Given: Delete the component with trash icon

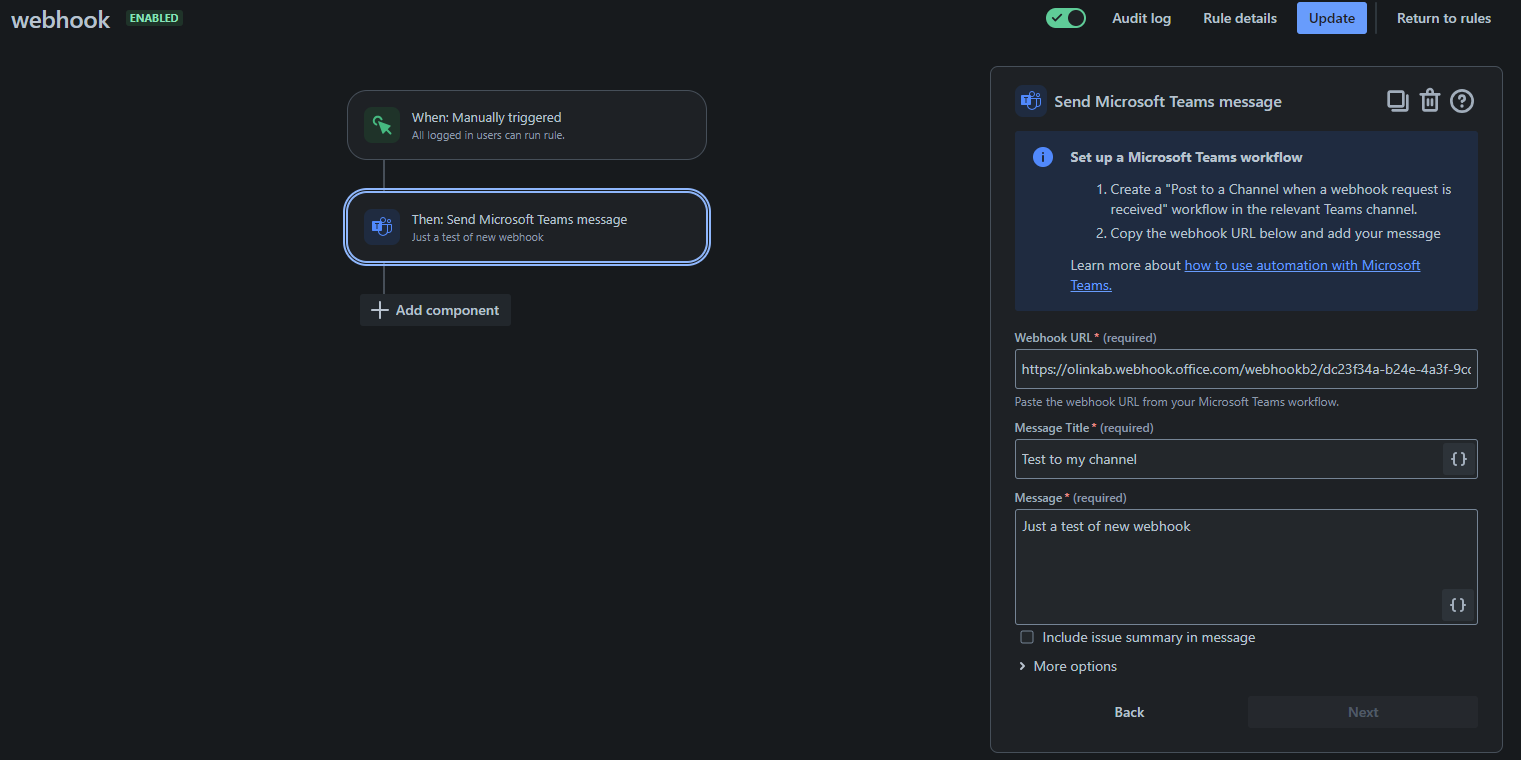Looking at the screenshot, I should point(1430,101).
